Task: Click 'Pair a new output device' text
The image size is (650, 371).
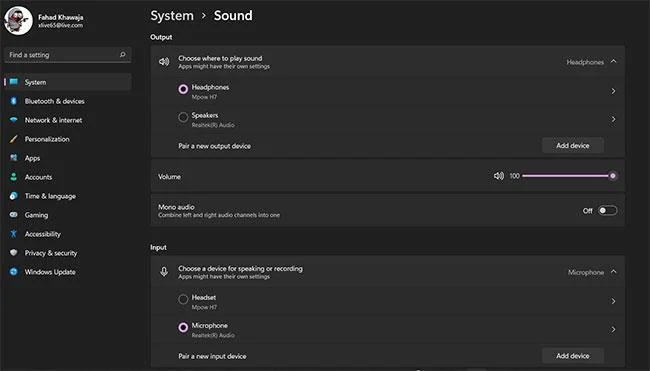Action: pos(214,146)
